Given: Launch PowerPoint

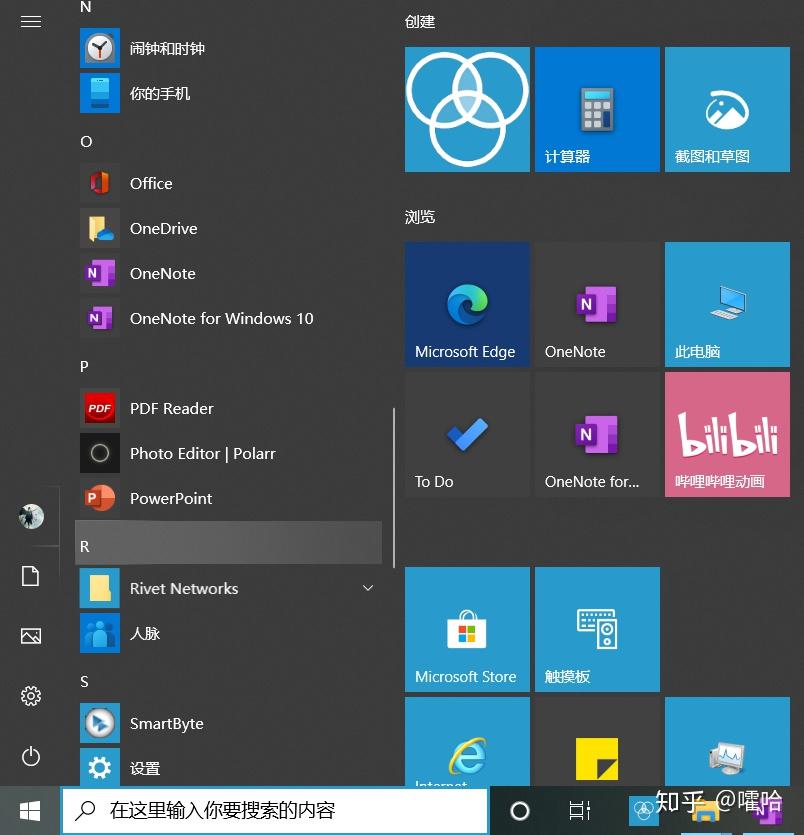Looking at the screenshot, I should pos(229,498).
